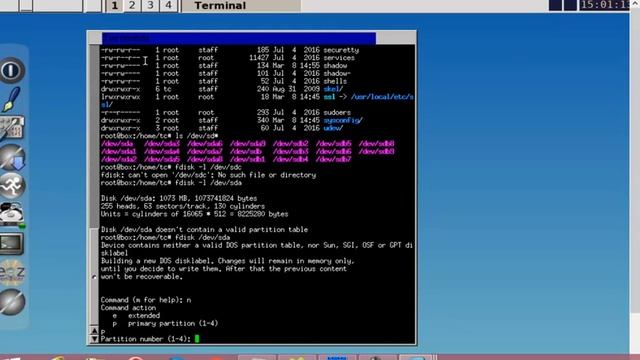Click 'Disk /dev/sda: 1073 MB' line
This screenshot has width=640, height=360.
(x=179, y=198)
